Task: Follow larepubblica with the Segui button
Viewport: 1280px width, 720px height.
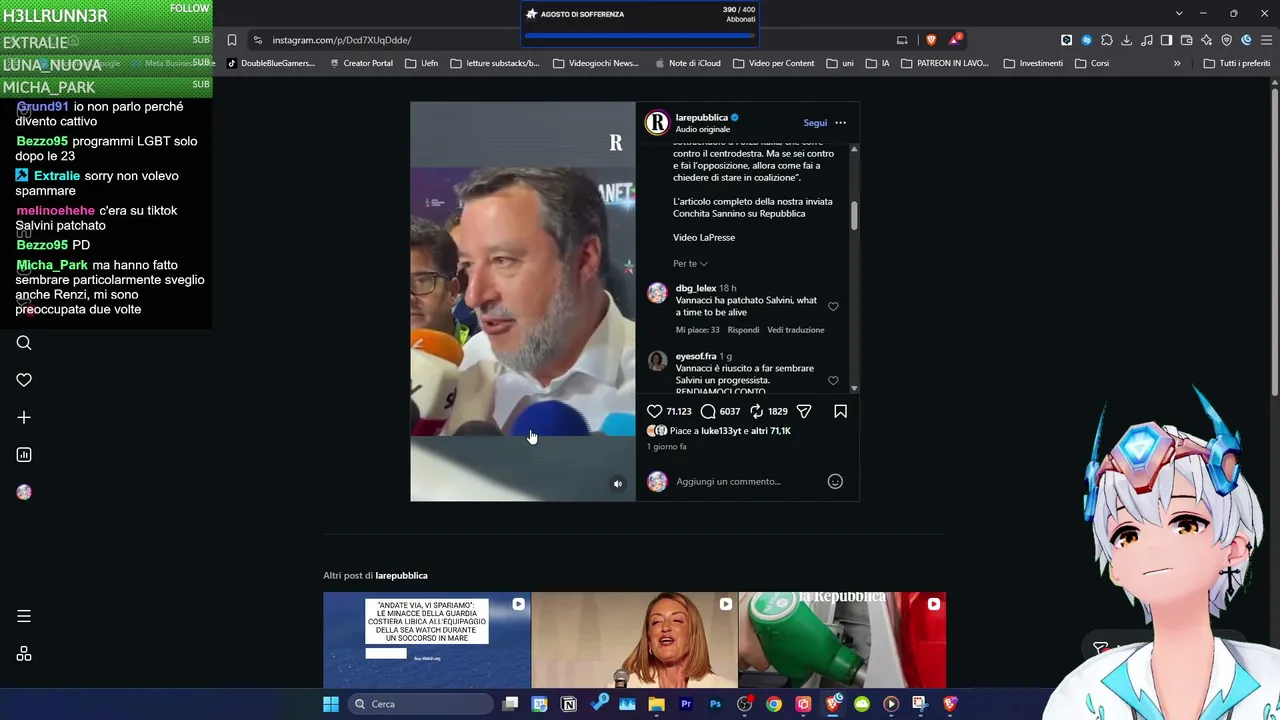Action: click(815, 123)
